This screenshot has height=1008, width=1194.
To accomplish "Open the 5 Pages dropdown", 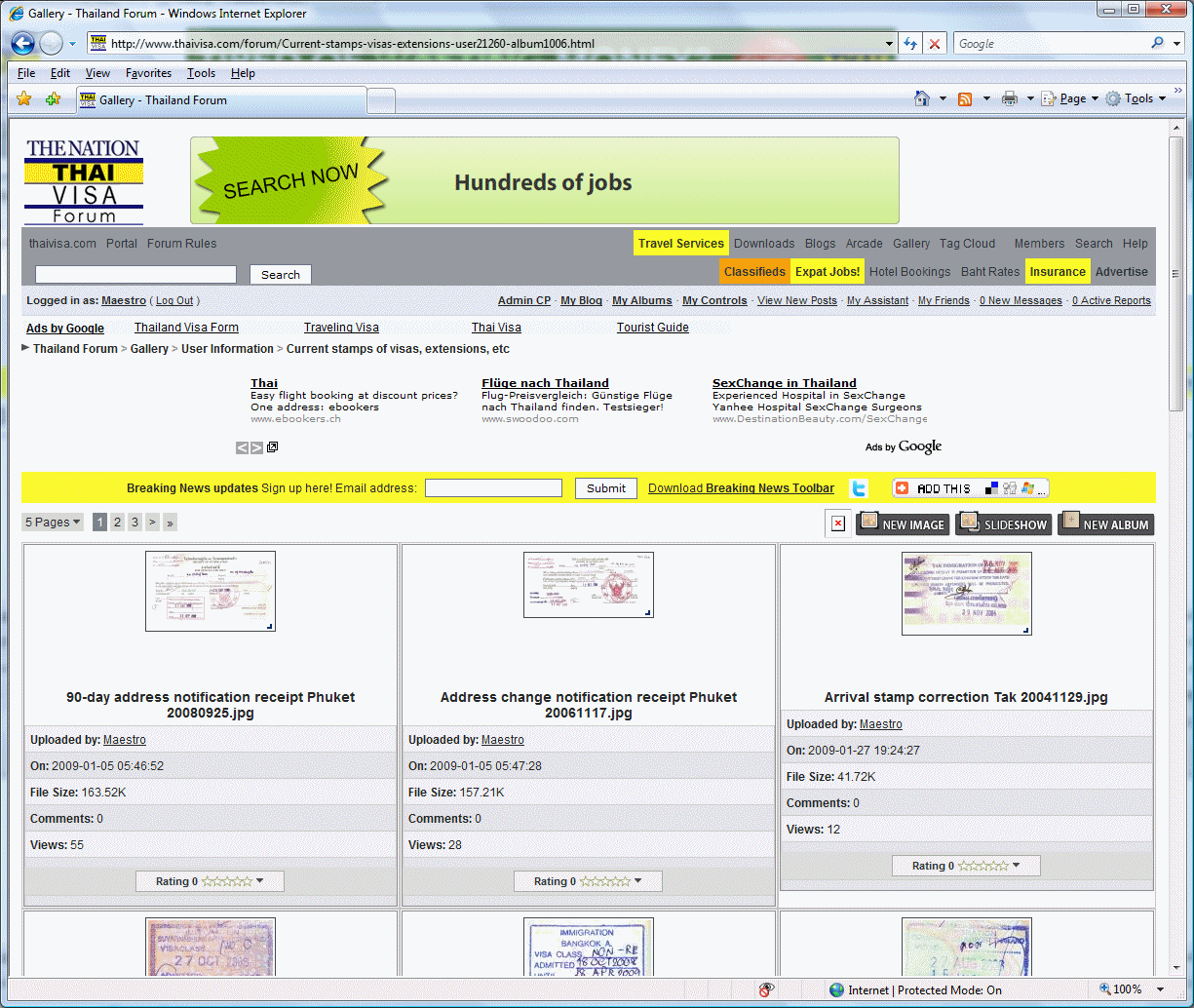I will pos(53,523).
